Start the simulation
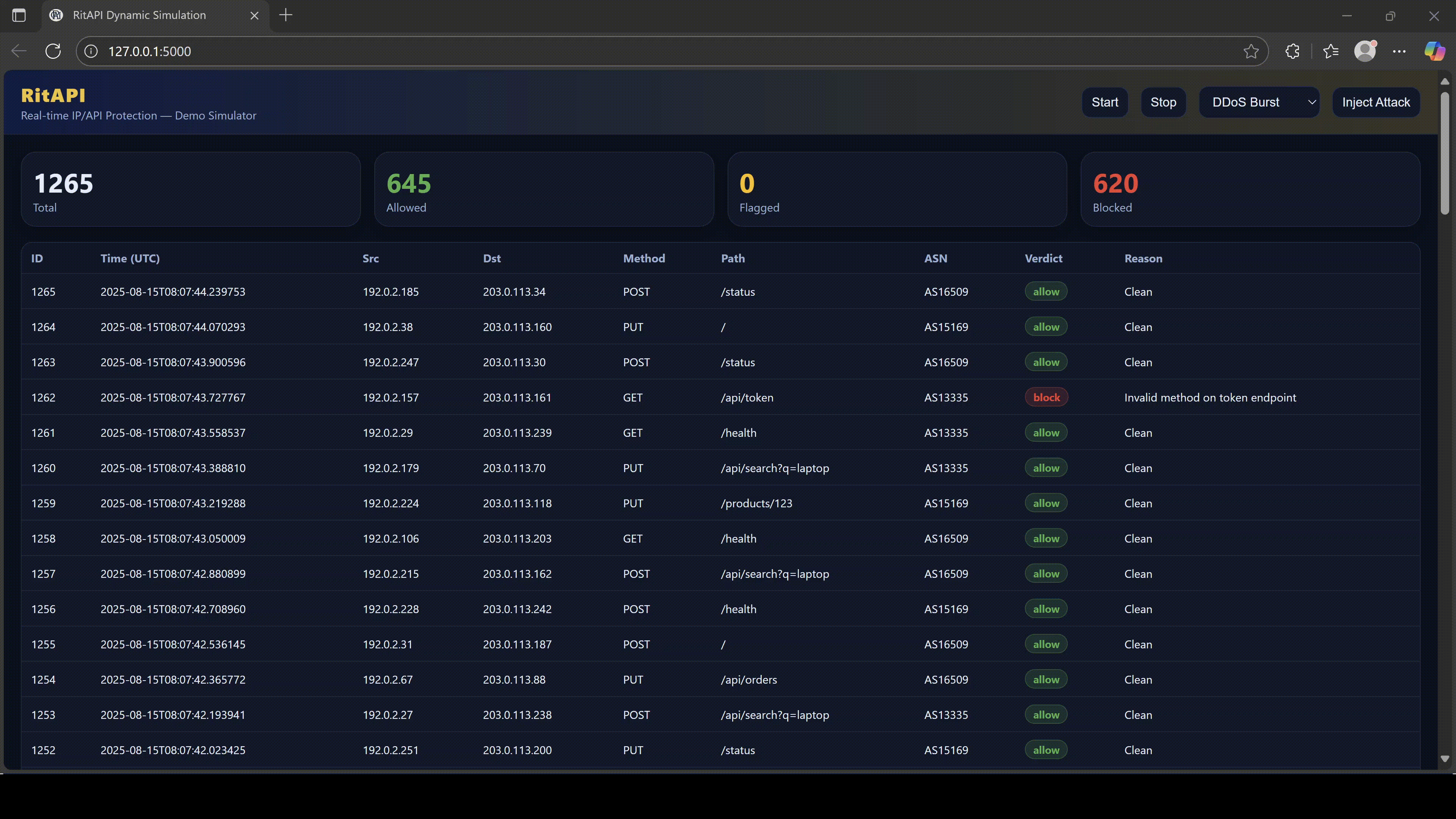This screenshot has width=1456, height=819. tap(1105, 102)
